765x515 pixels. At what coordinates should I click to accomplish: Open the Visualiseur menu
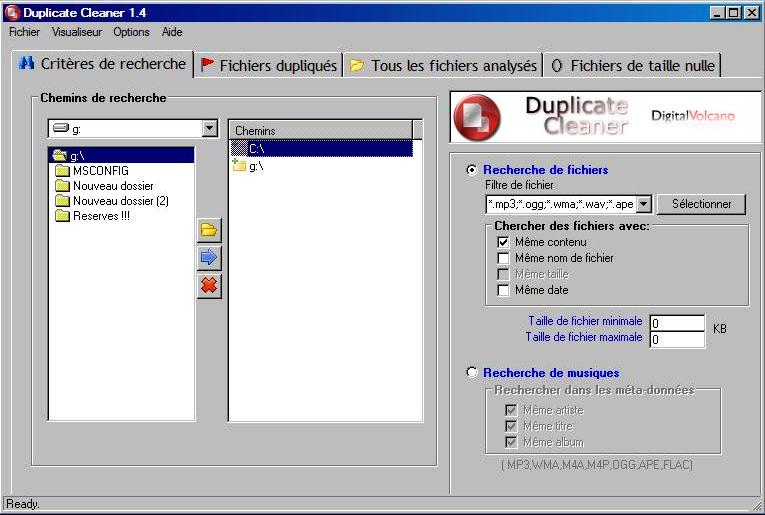tap(77, 32)
